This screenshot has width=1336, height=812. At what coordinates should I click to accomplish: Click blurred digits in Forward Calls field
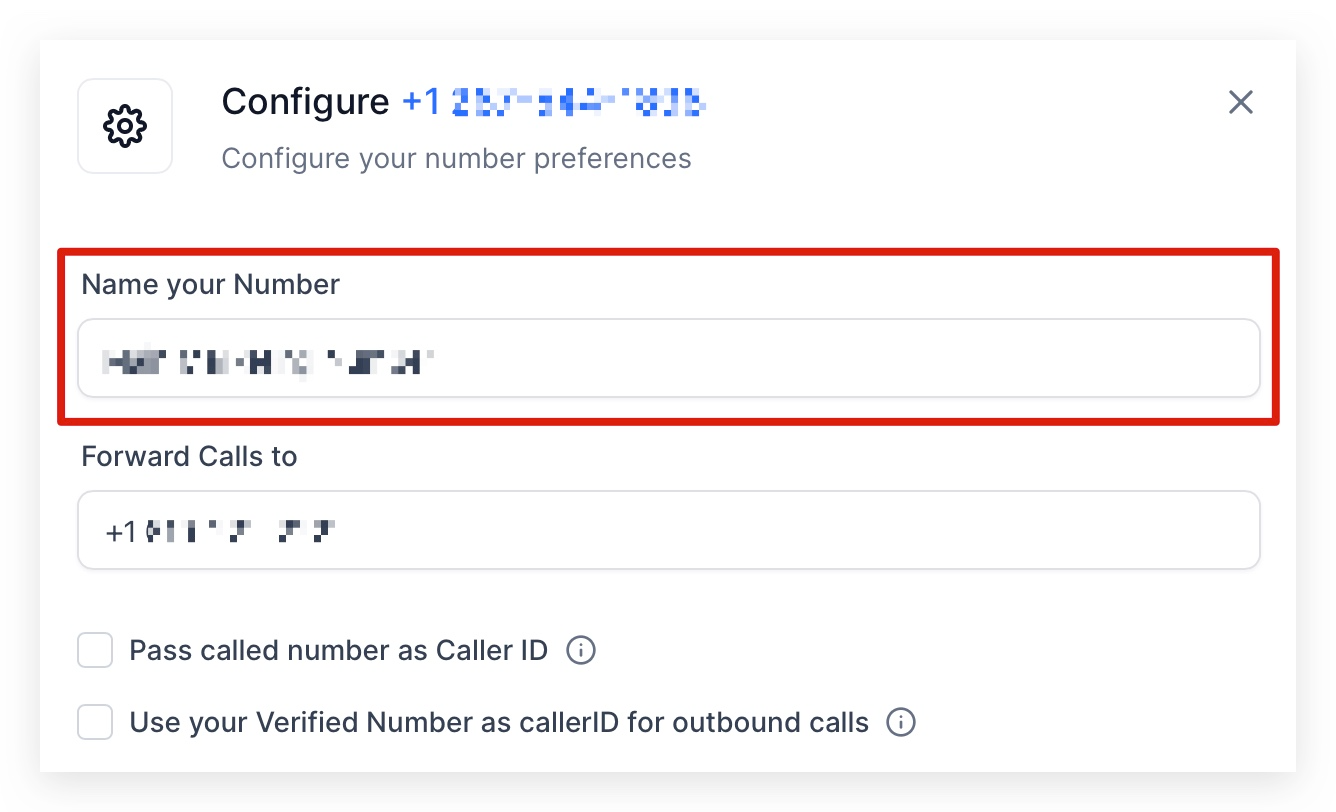(240, 531)
